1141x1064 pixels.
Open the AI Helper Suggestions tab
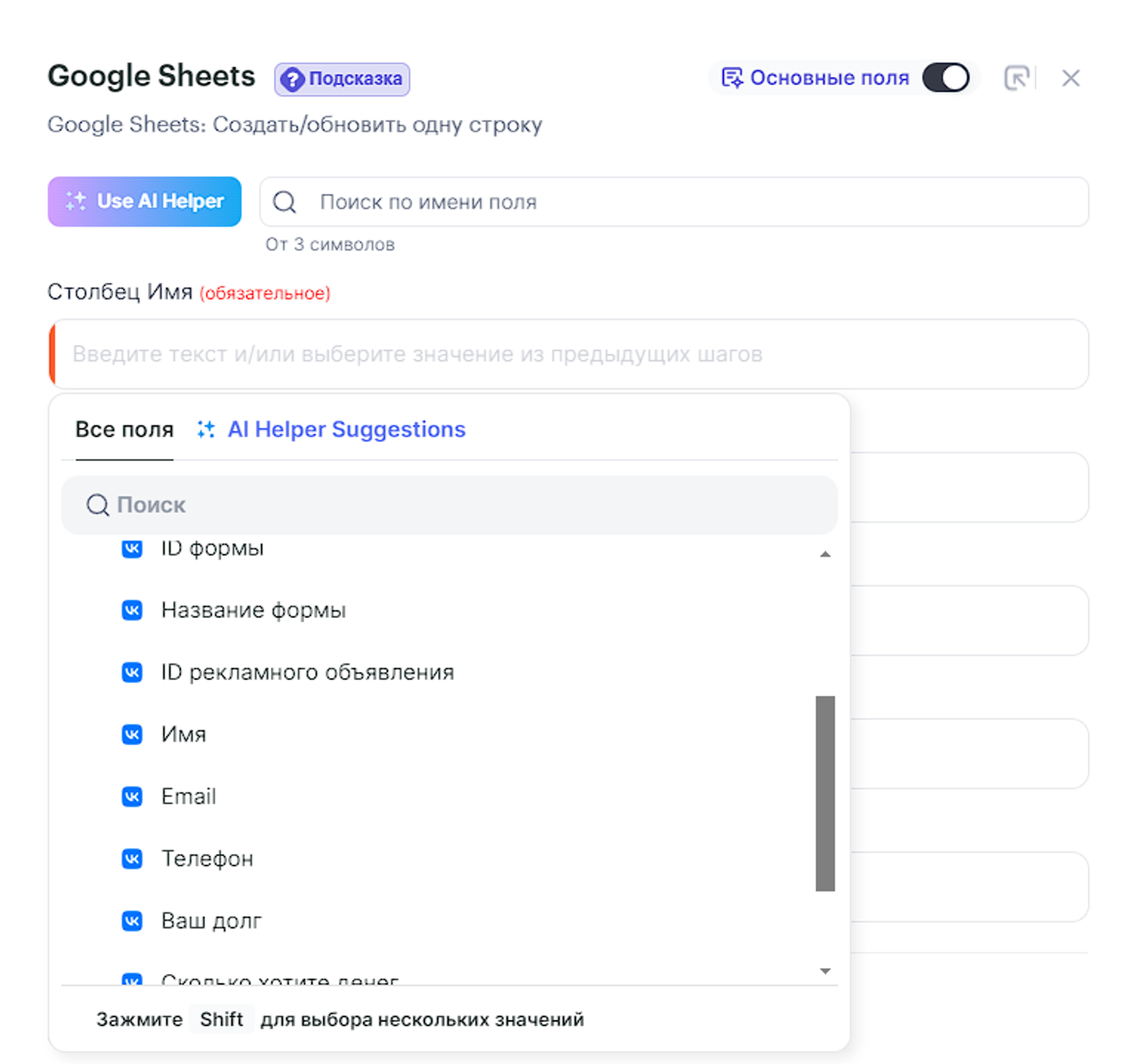(x=346, y=430)
